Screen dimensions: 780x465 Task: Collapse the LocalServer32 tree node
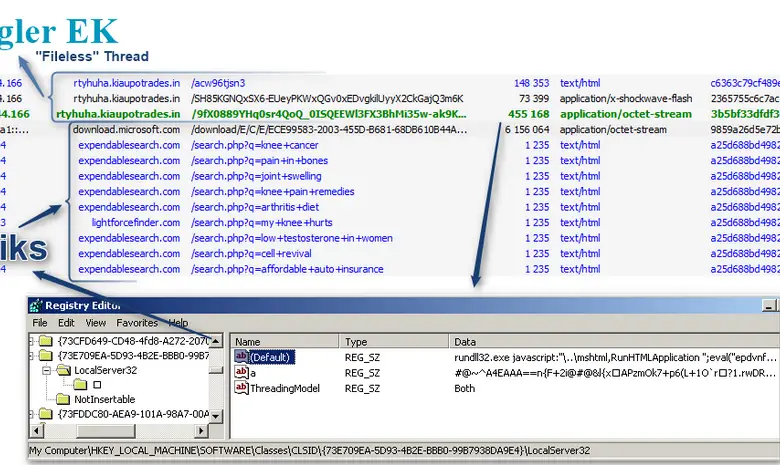point(46,371)
